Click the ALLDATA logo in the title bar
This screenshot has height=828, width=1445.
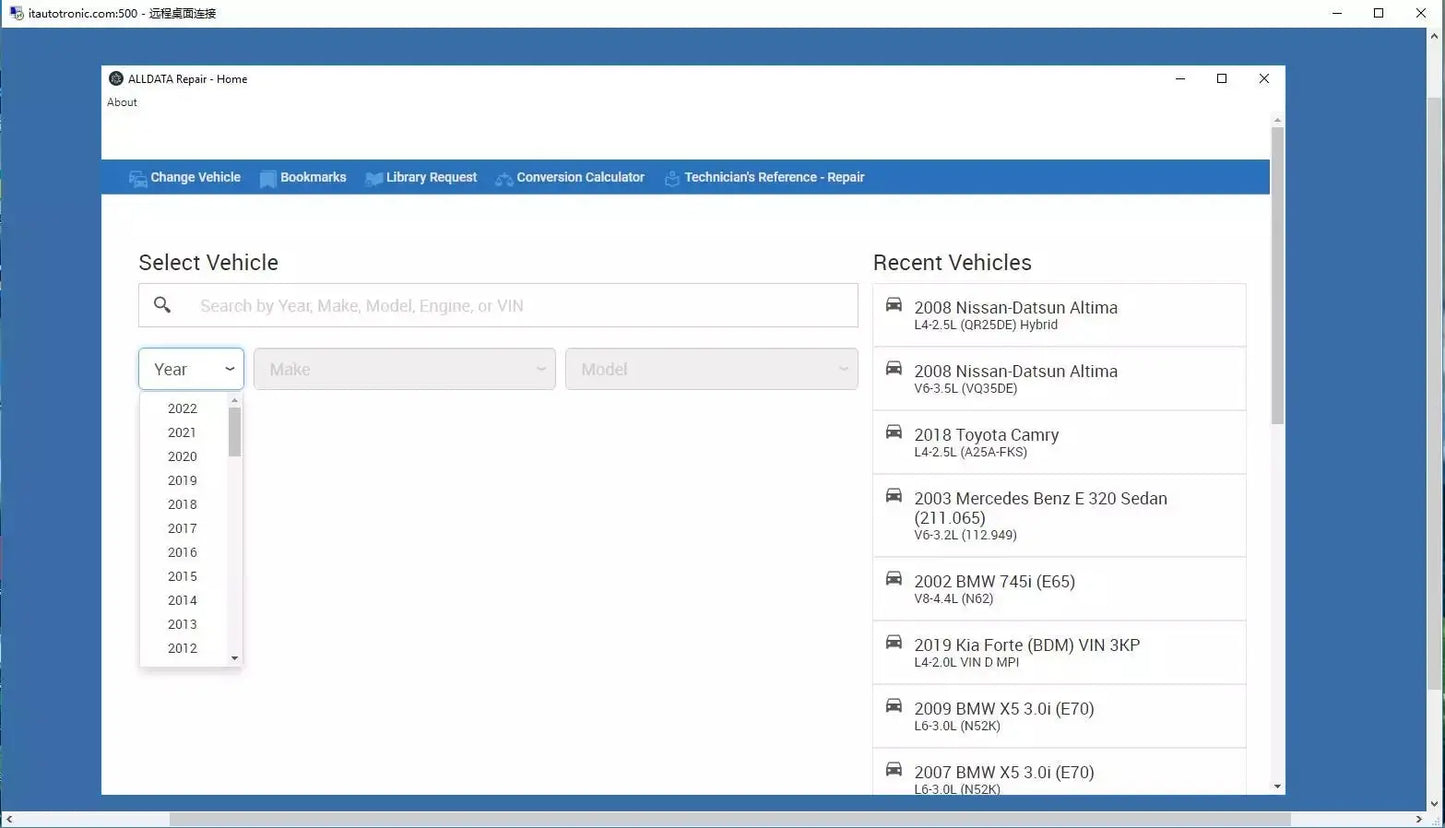(x=116, y=78)
